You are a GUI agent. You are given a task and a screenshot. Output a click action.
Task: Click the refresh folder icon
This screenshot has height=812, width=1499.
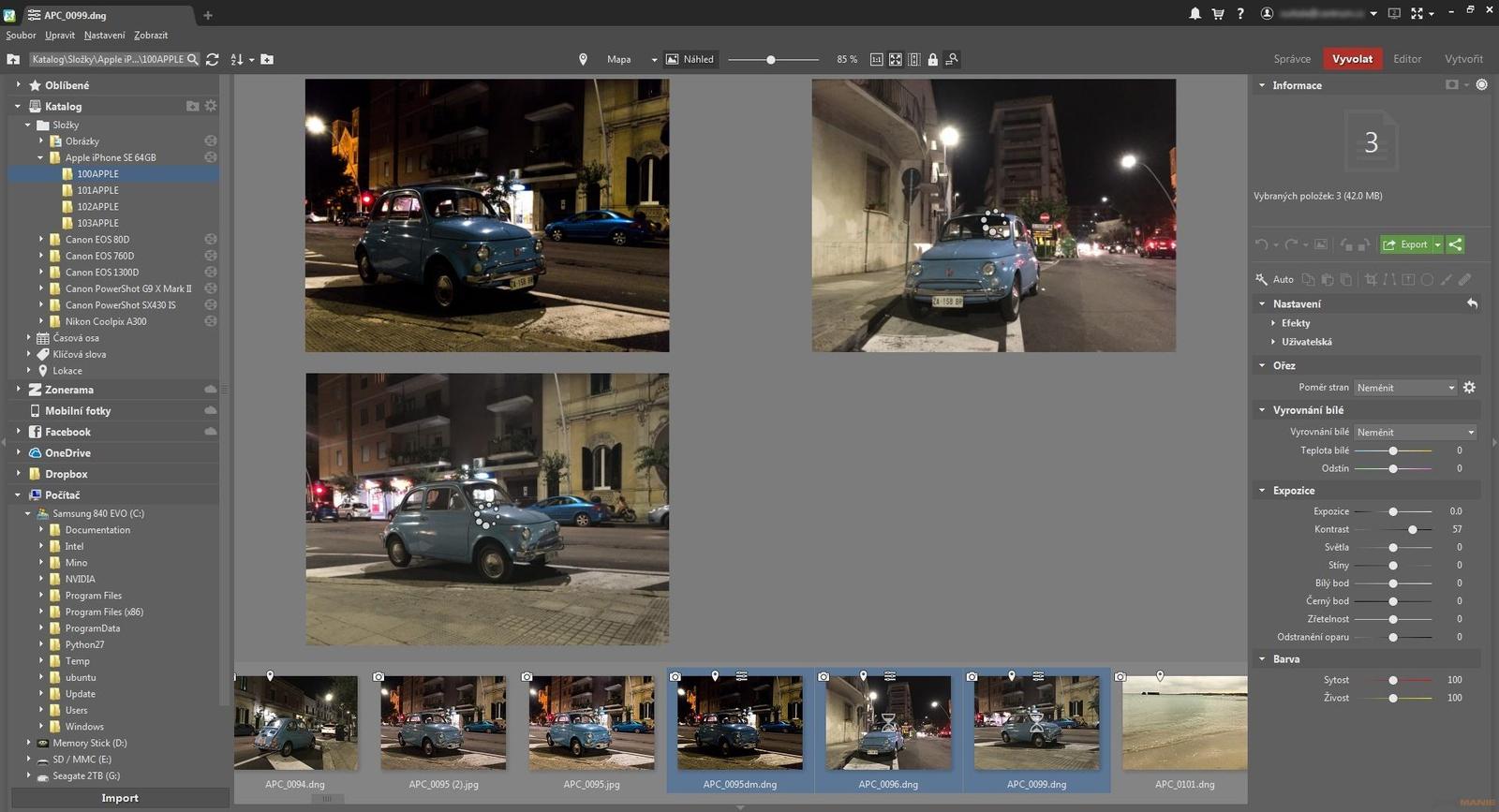pyautogui.click(x=213, y=59)
